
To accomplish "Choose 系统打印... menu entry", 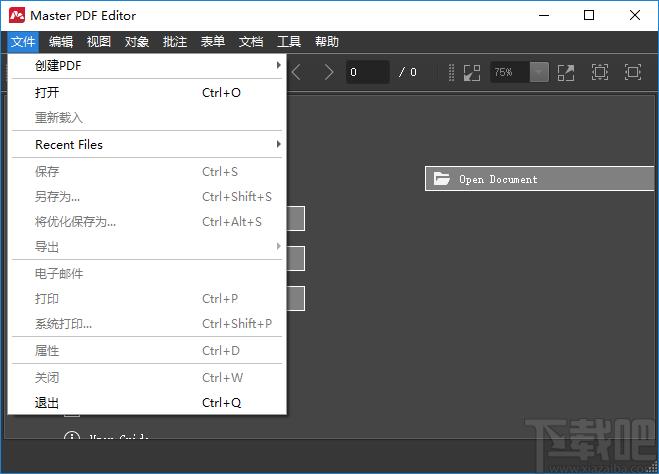I will pyautogui.click(x=146, y=324).
